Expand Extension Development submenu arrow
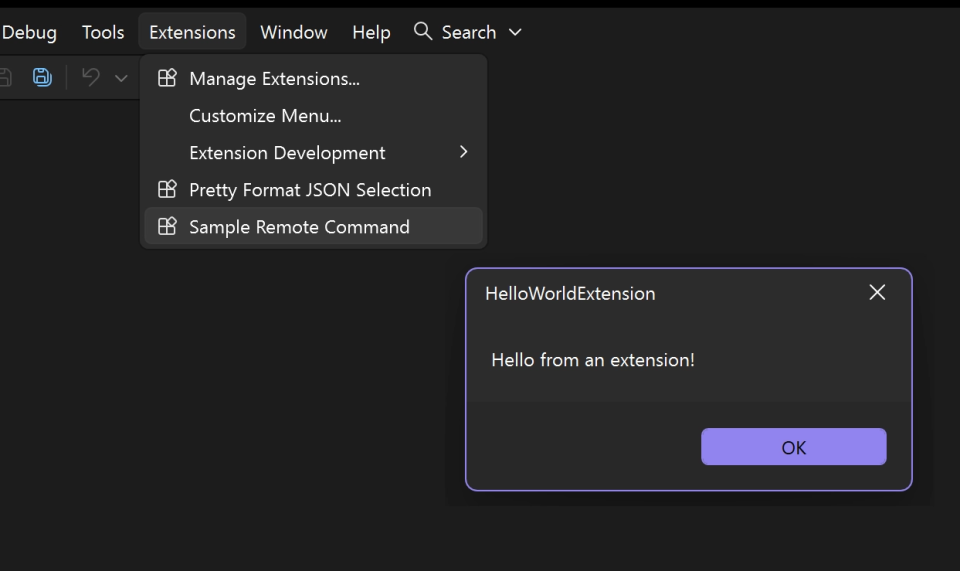Viewport: 960px width, 571px height. tap(463, 152)
